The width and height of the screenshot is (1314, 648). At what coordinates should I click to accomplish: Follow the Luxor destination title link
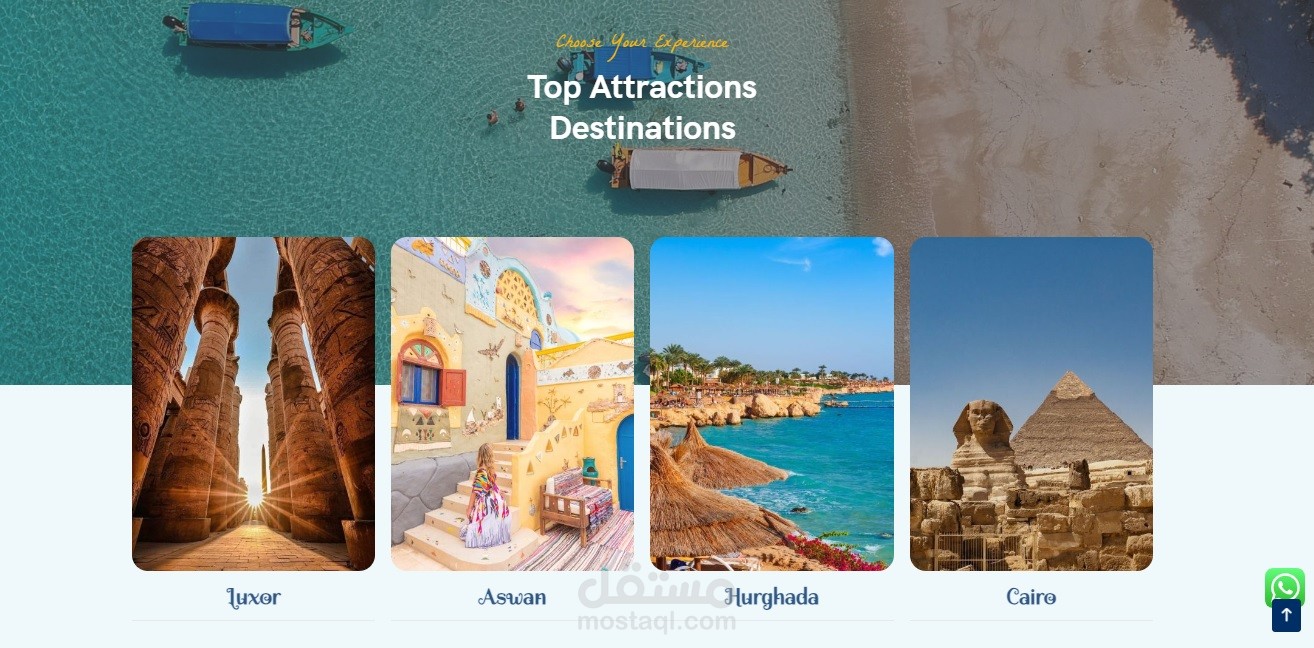(x=253, y=598)
